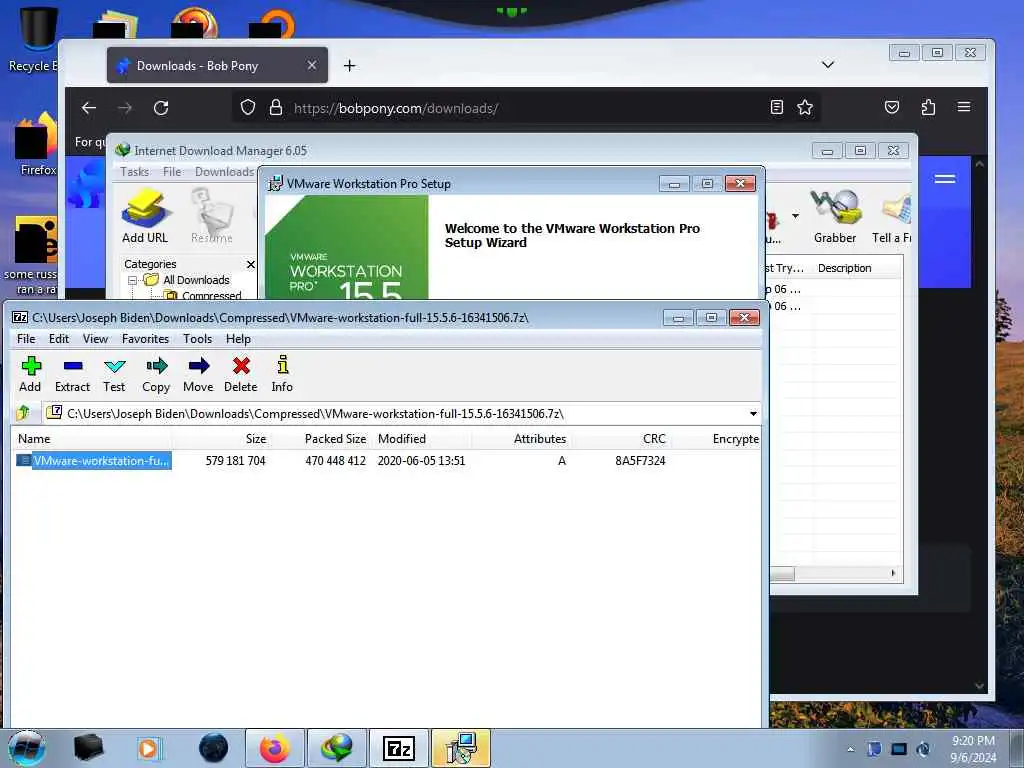Viewport: 1024px width, 768px height.
Task: Select the Copy tool in 7-Zip
Action: tap(156, 374)
